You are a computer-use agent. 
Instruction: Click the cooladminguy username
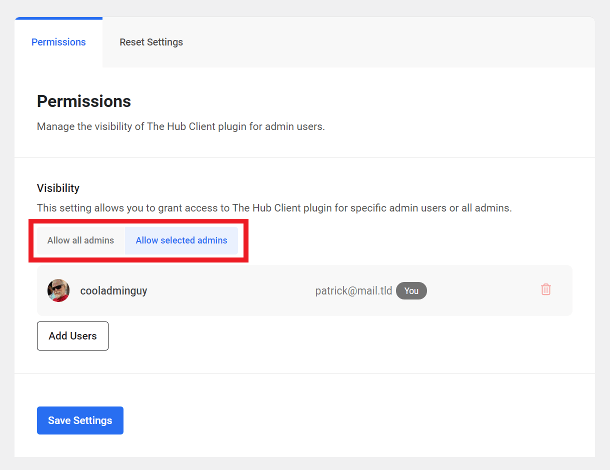pyautogui.click(x=114, y=291)
